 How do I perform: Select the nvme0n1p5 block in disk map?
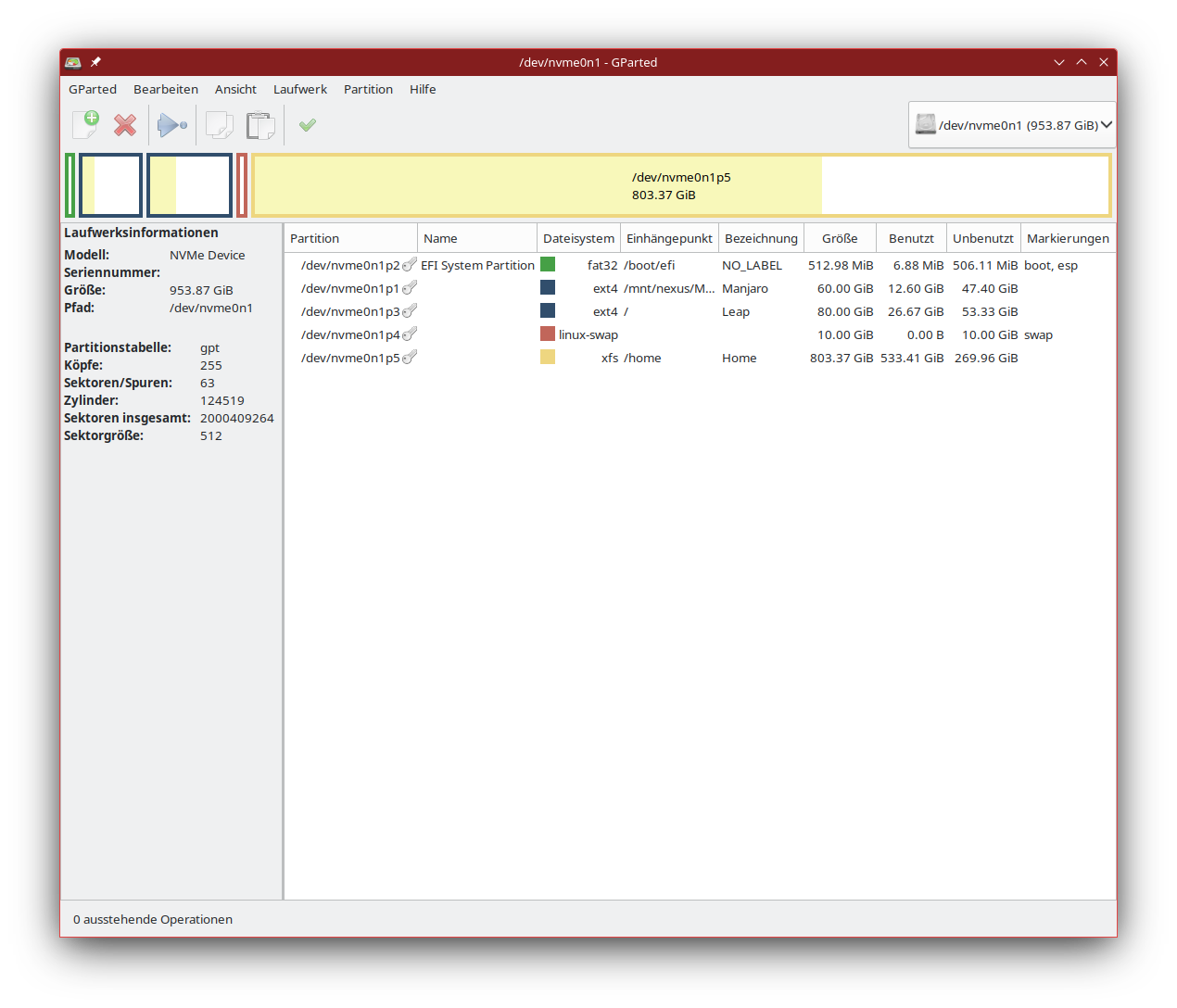coord(681,185)
